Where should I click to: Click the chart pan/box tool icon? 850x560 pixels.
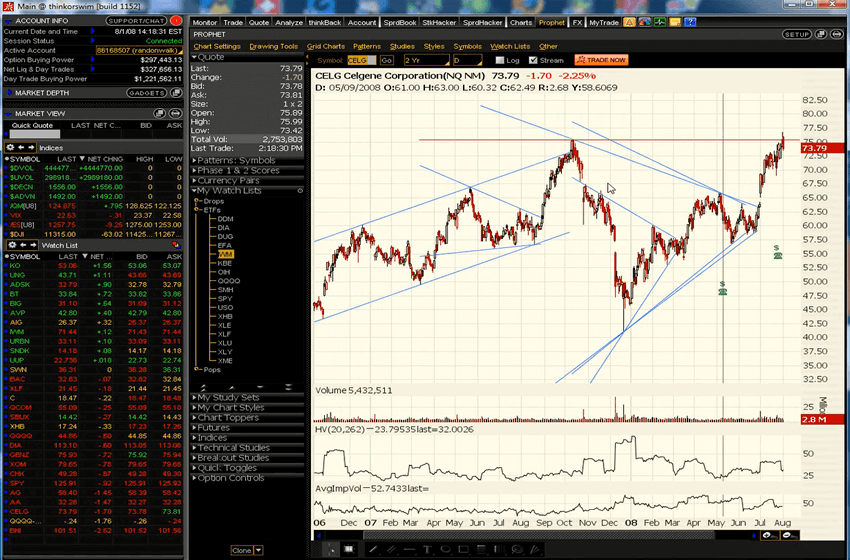pyautogui.click(x=350, y=549)
